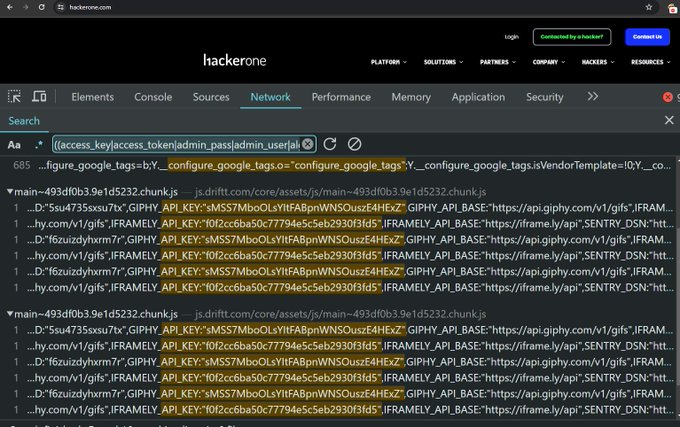Image resolution: width=680 pixels, height=427 pixels.
Task: Open the PARTNERS navigation dropdown
Action: [497, 62]
